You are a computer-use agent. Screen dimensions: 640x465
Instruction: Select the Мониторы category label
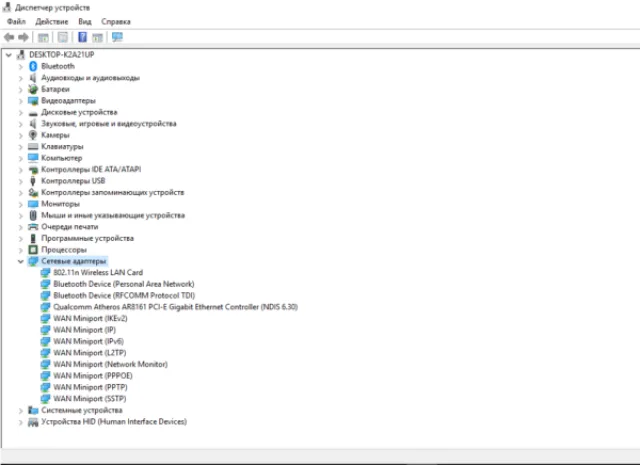coord(60,204)
